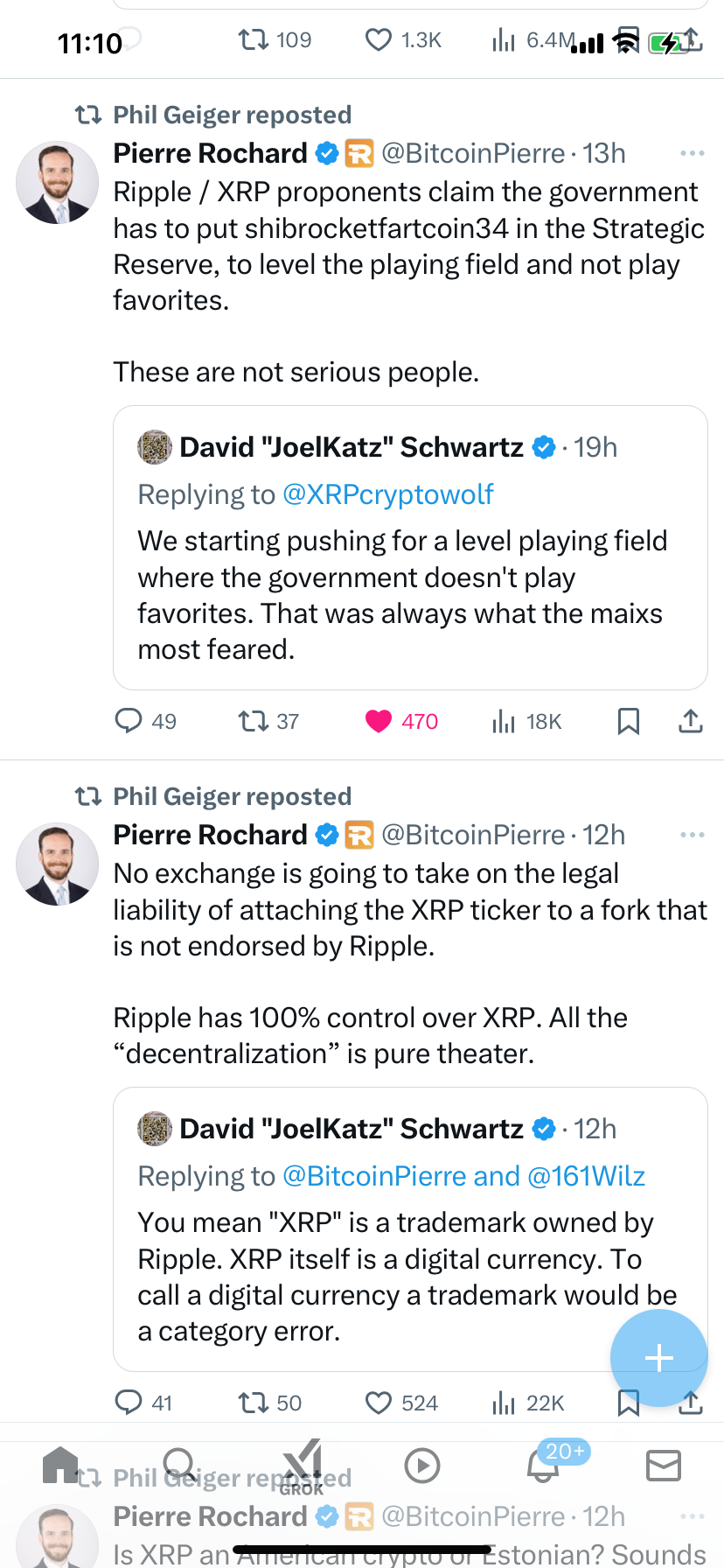This screenshot has height=1568, width=724.
Task: Open more options on the 13h post
Action: click(692, 153)
